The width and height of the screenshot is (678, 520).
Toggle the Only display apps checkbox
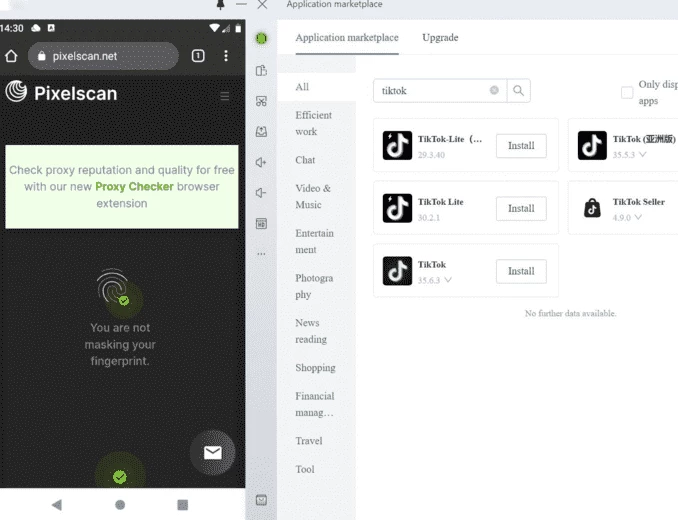627,93
